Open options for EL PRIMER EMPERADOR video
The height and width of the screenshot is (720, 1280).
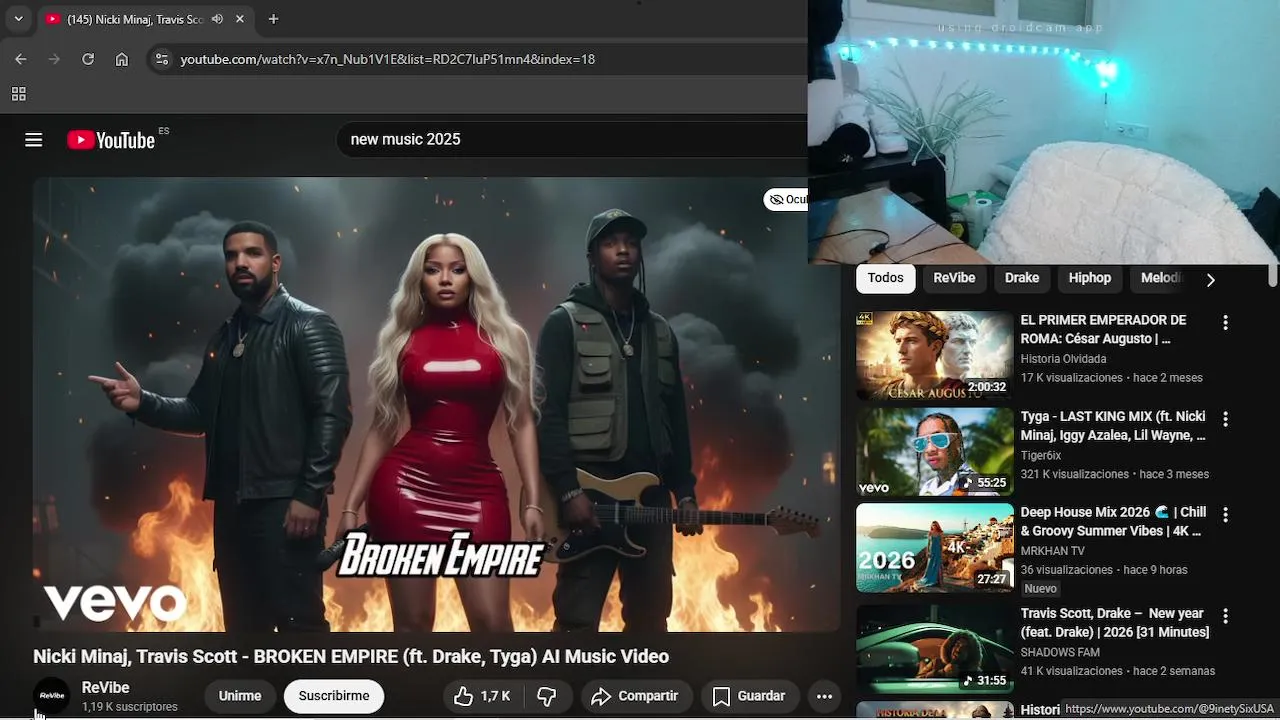(x=1225, y=323)
